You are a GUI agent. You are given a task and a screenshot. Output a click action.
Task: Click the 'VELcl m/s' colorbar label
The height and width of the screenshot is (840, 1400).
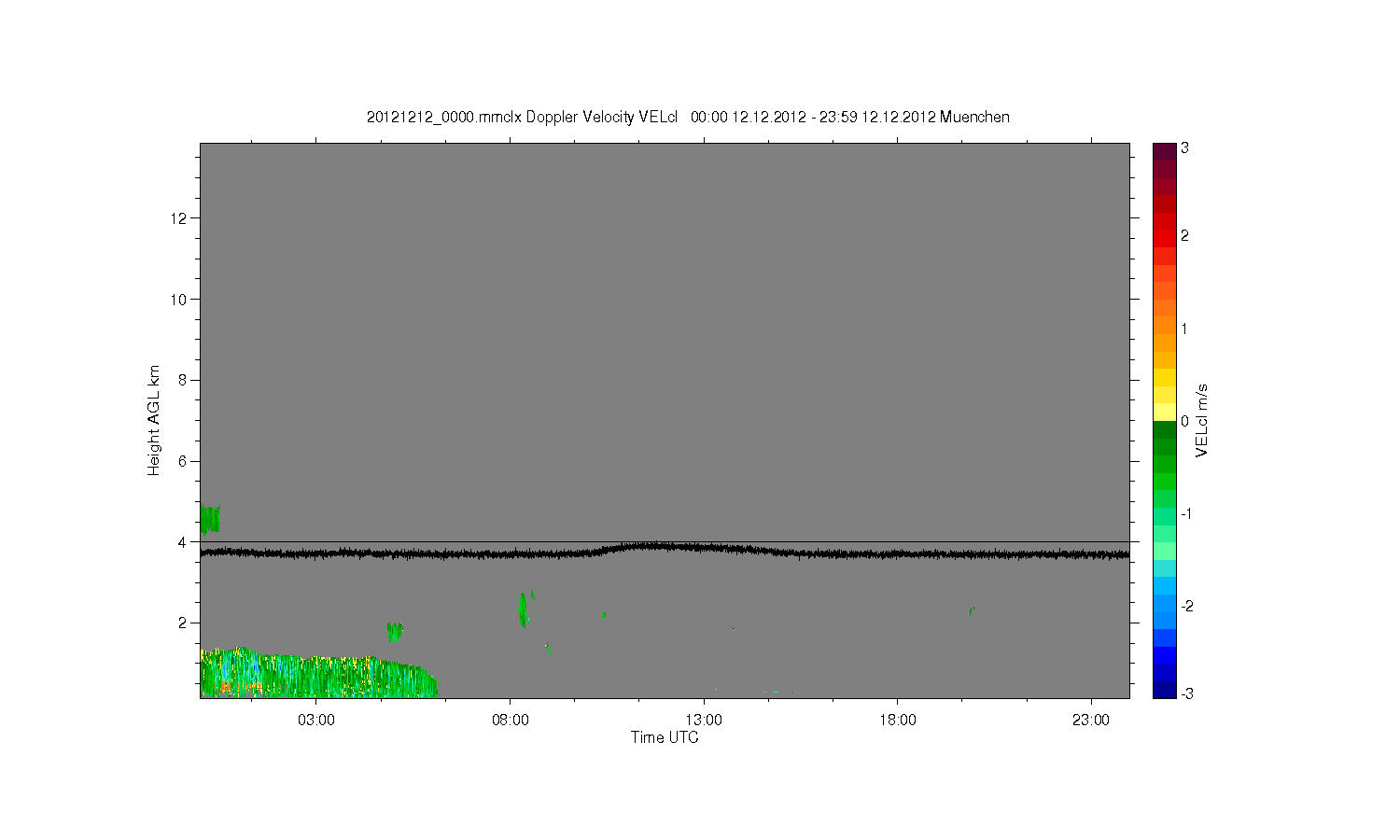pos(1203,420)
